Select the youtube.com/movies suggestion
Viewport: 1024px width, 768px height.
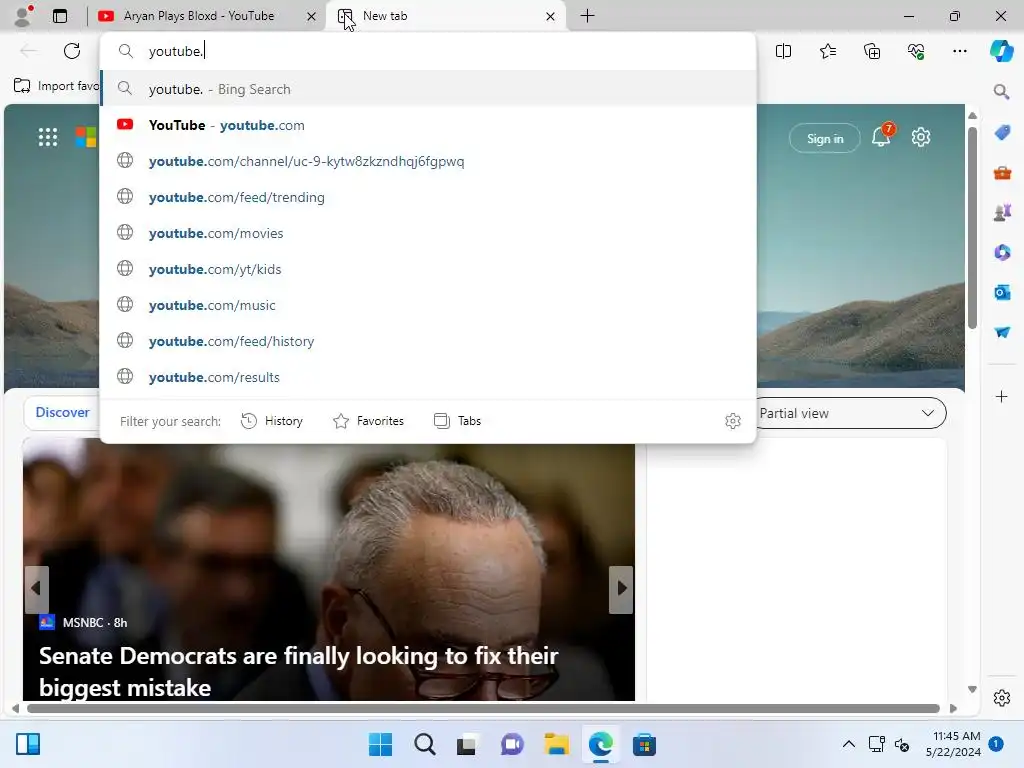coord(428,232)
